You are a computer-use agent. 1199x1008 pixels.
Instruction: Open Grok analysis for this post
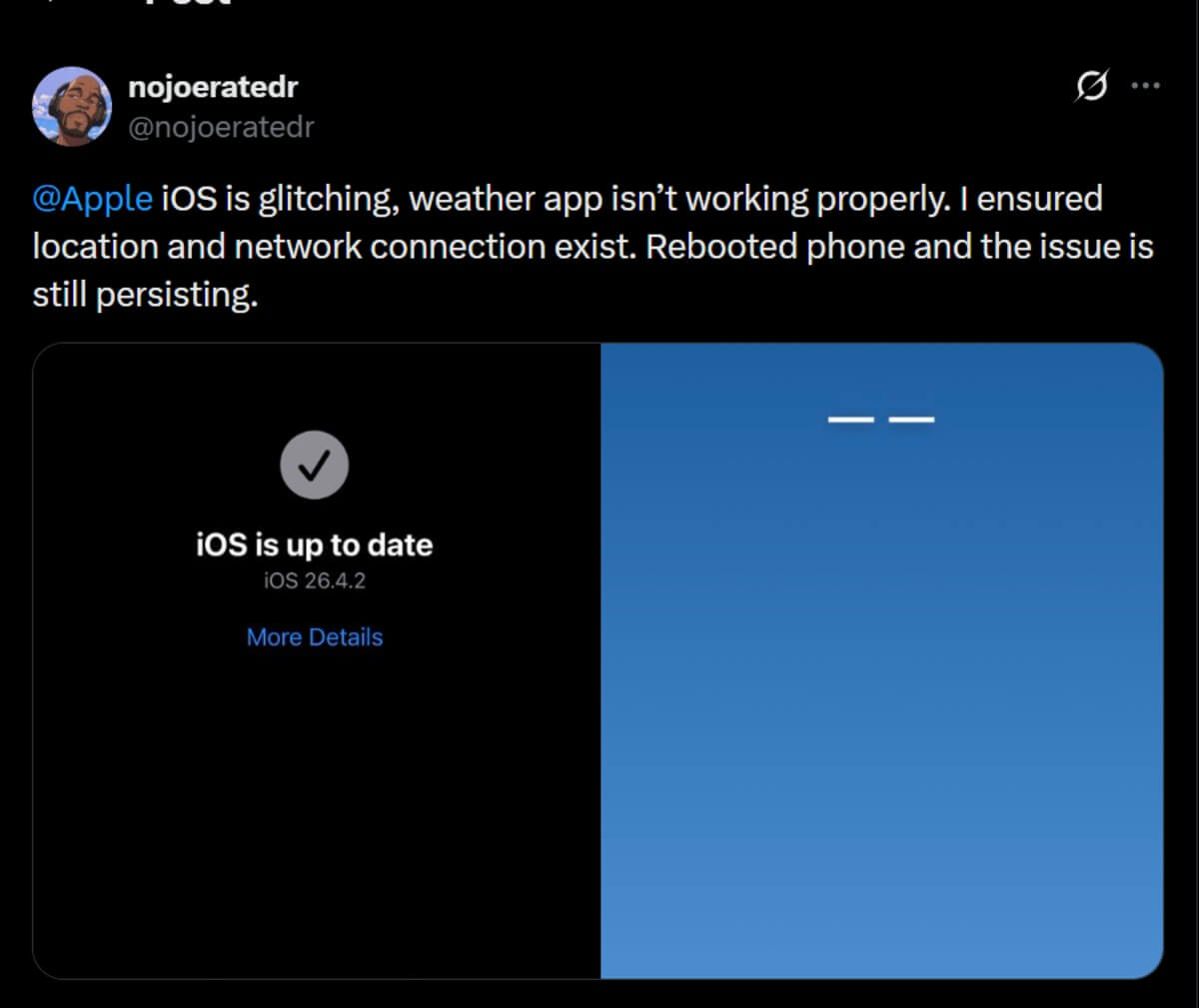click(1092, 87)
